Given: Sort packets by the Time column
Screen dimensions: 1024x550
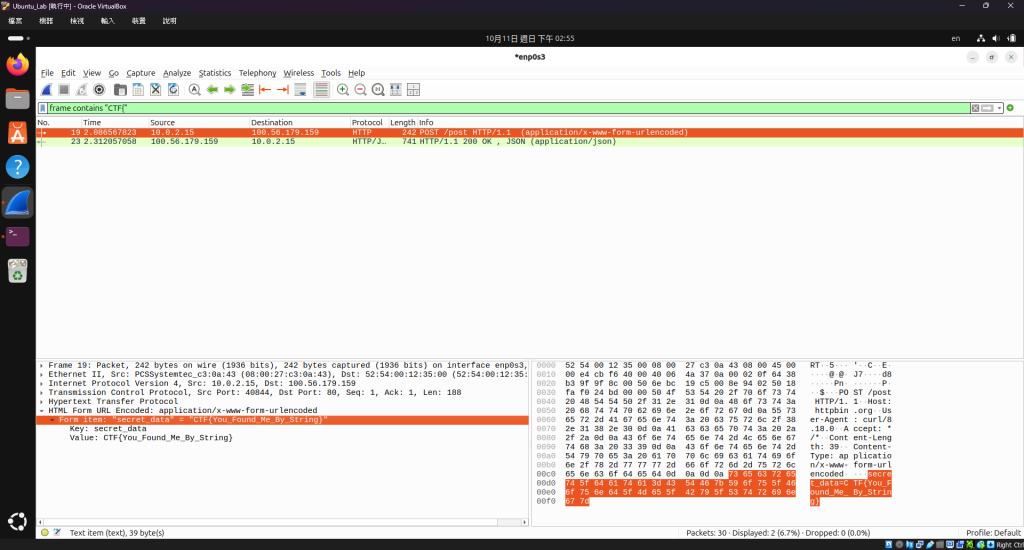Looking at the screenshot, I should [114, 123].
